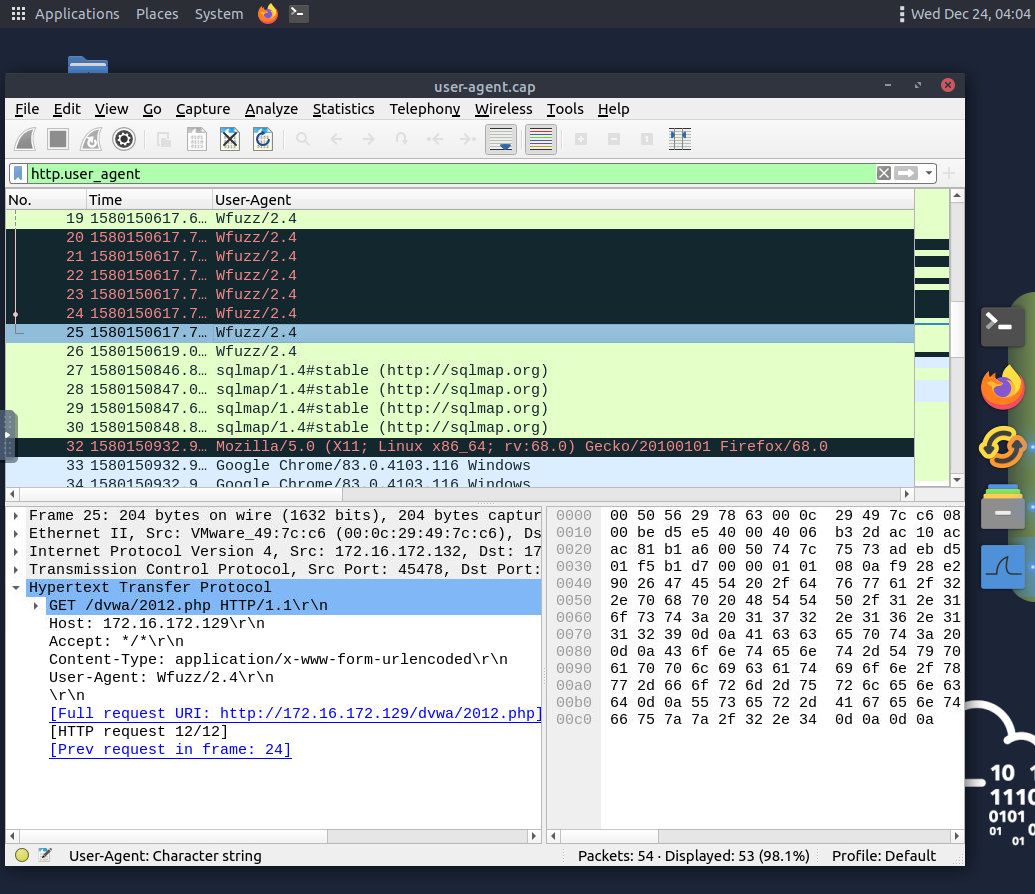
Task: Find a packet with magnifier icon
Action: click(303, 139)
